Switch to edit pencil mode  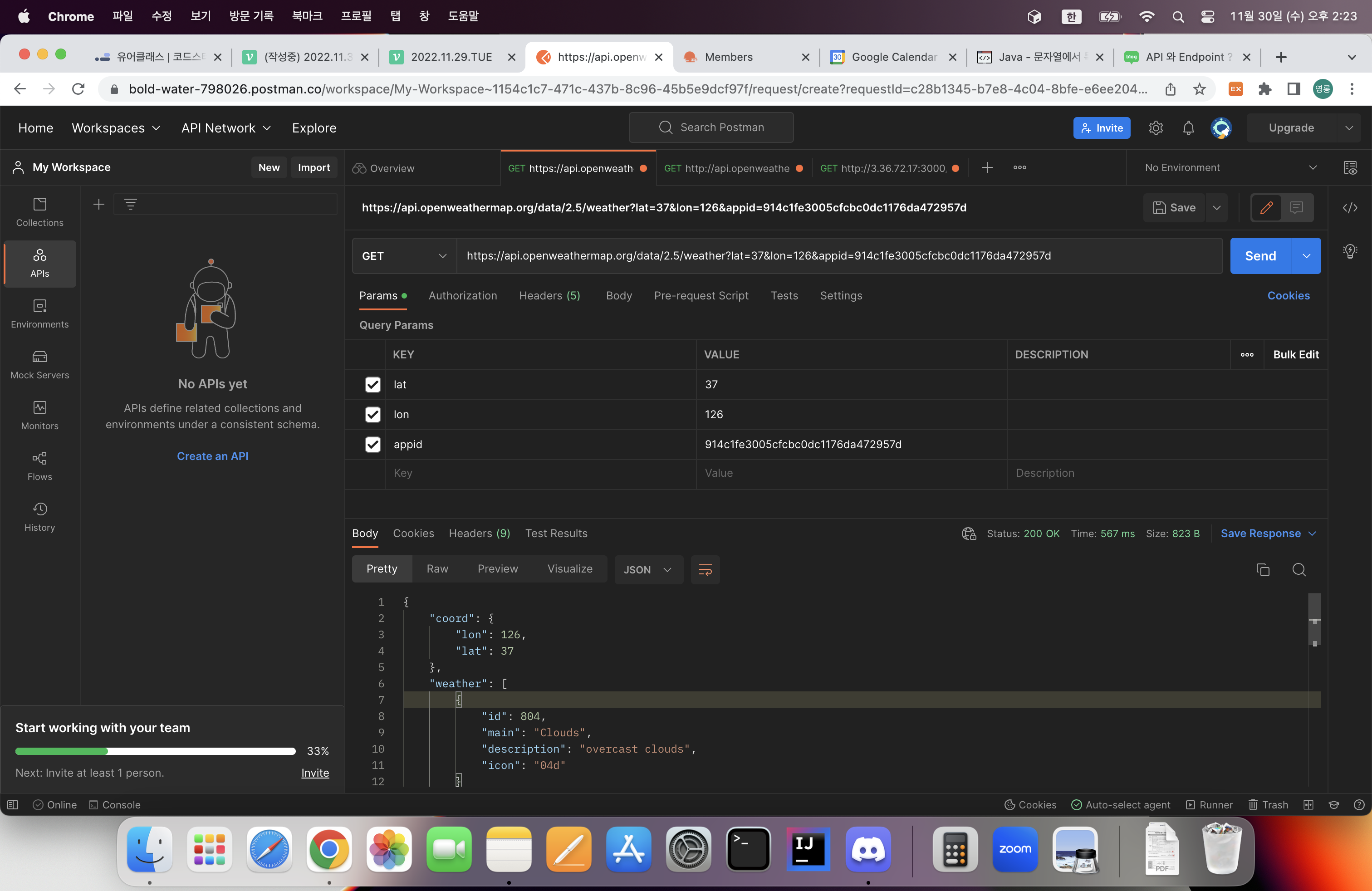1266,208
